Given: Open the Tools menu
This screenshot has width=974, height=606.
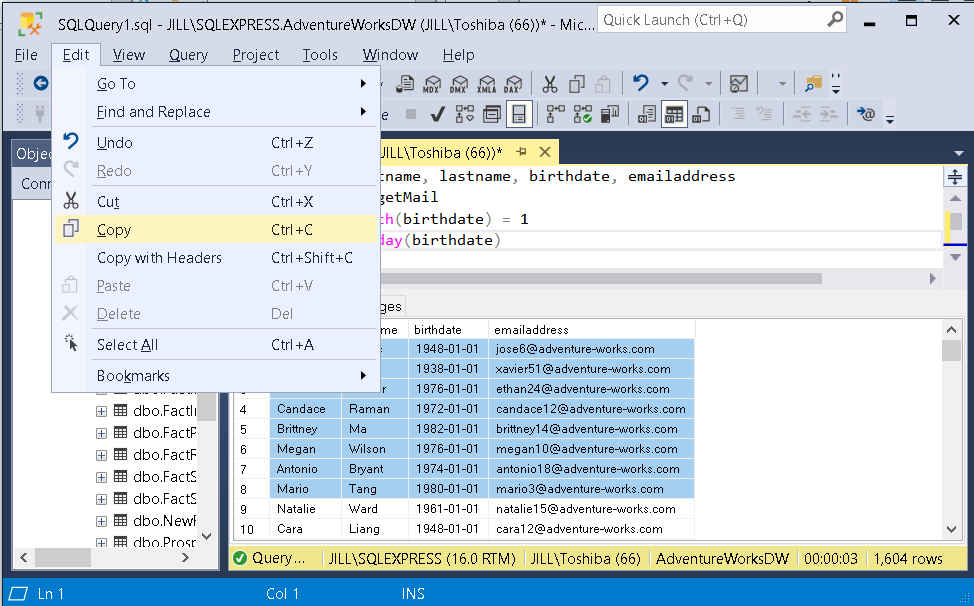Looking at the screenshot, I should point(320,55).
